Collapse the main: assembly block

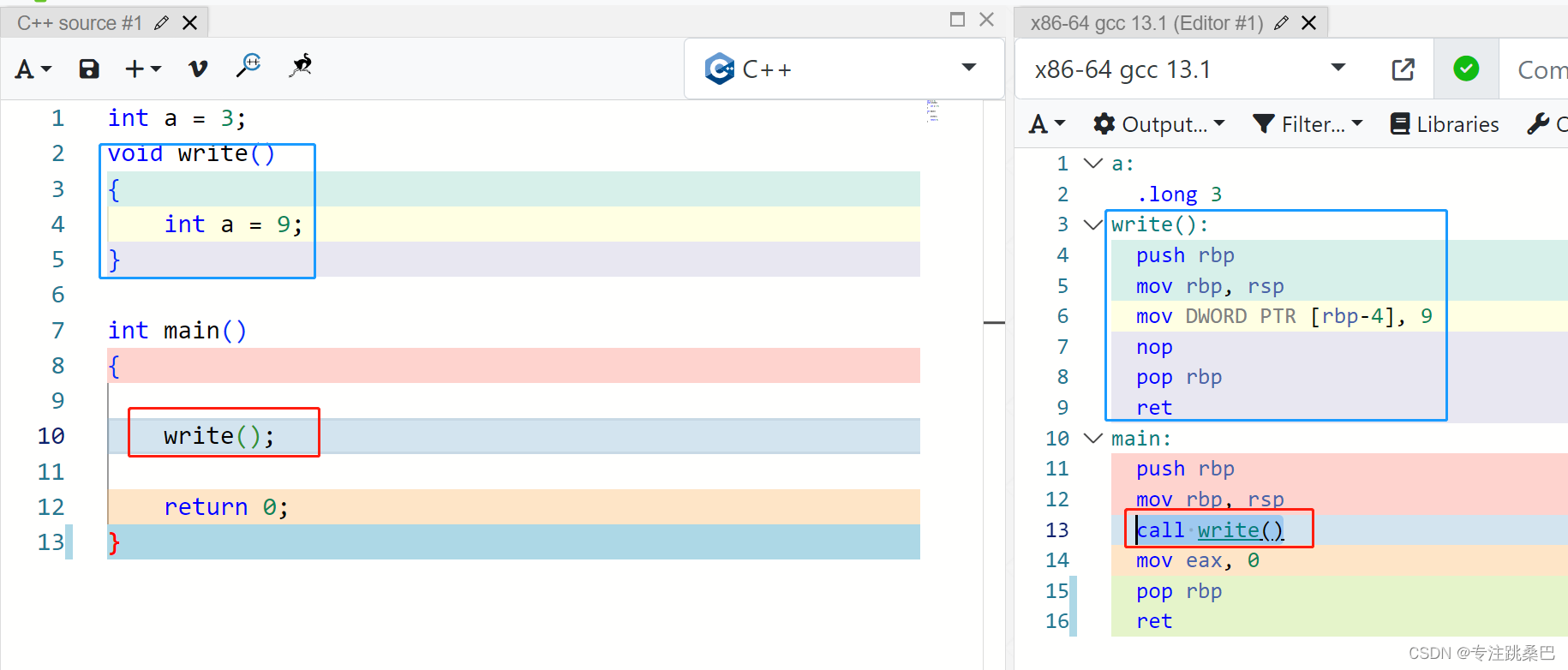(1092, 439)
